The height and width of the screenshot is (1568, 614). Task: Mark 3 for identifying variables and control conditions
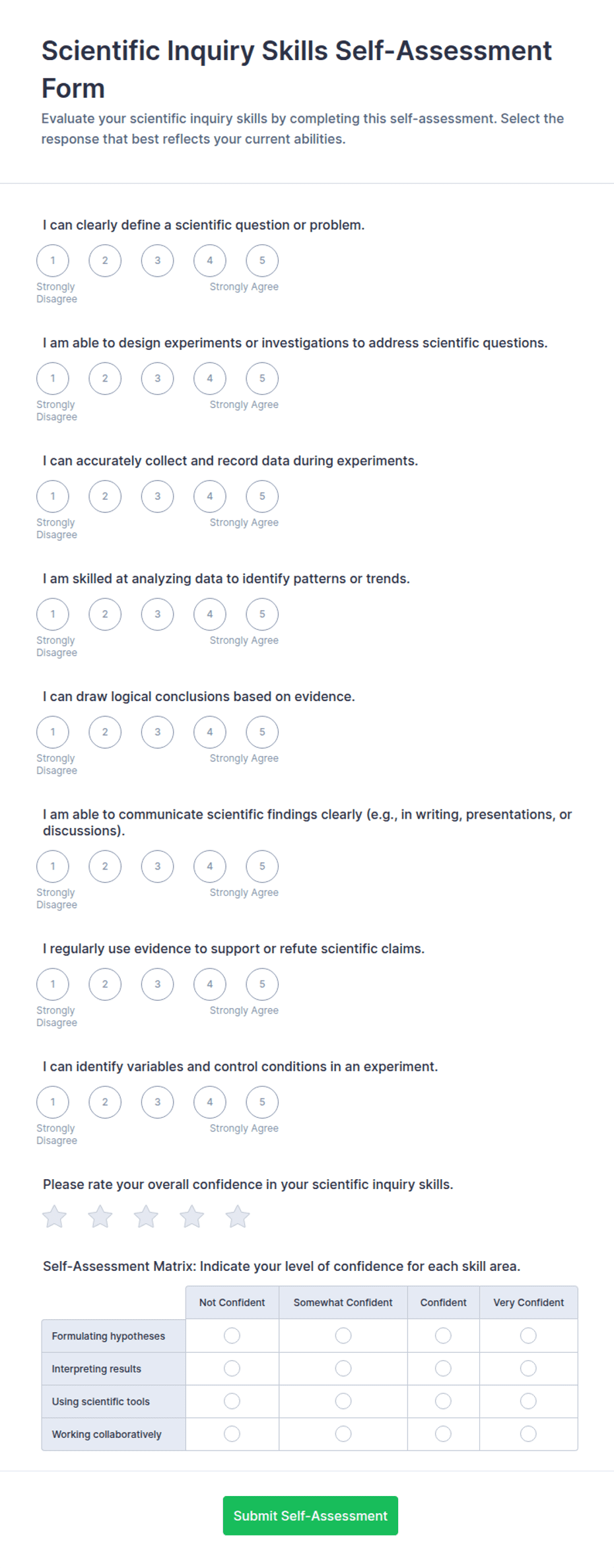click(157, 1102)
